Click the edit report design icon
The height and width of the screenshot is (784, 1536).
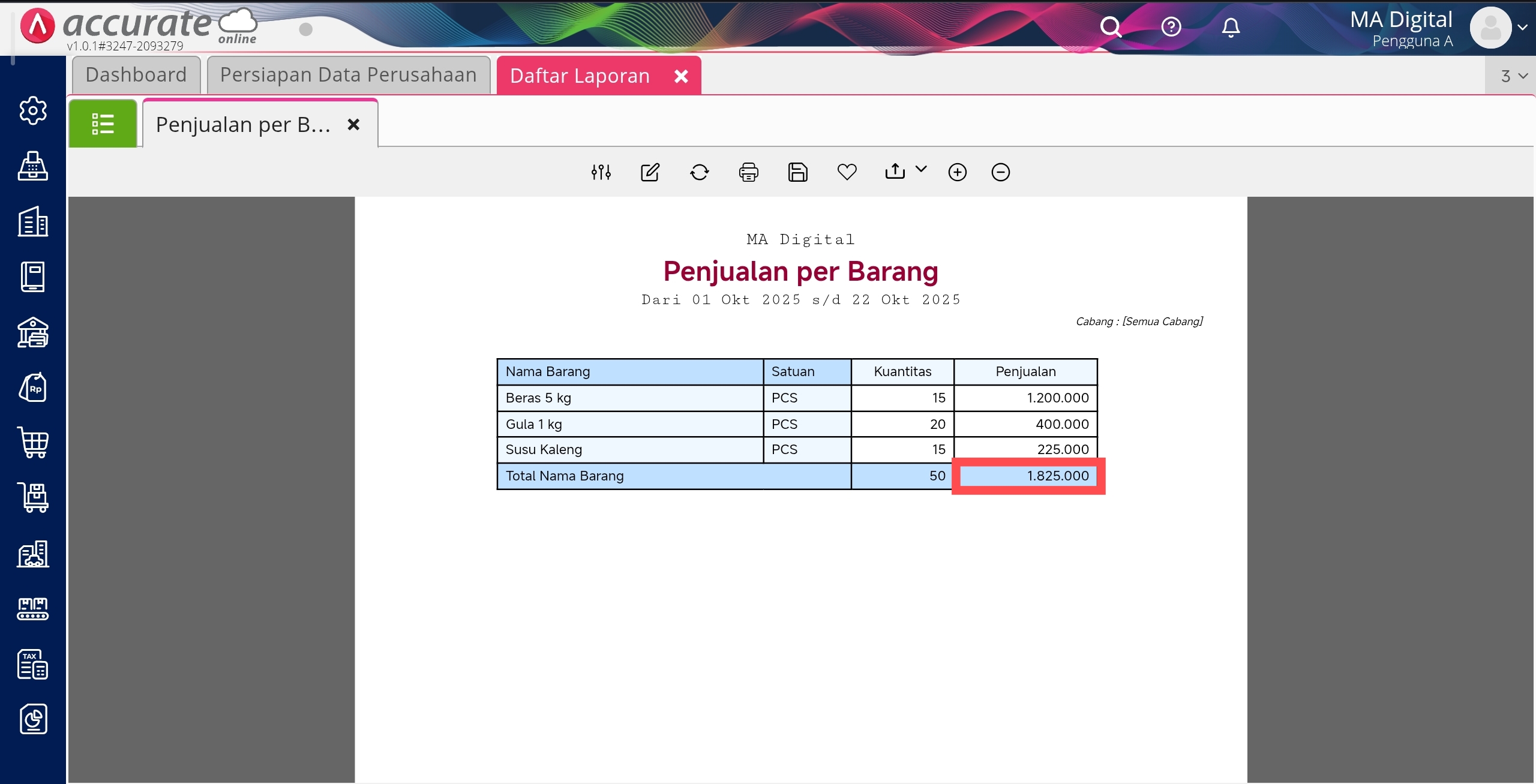650,172
